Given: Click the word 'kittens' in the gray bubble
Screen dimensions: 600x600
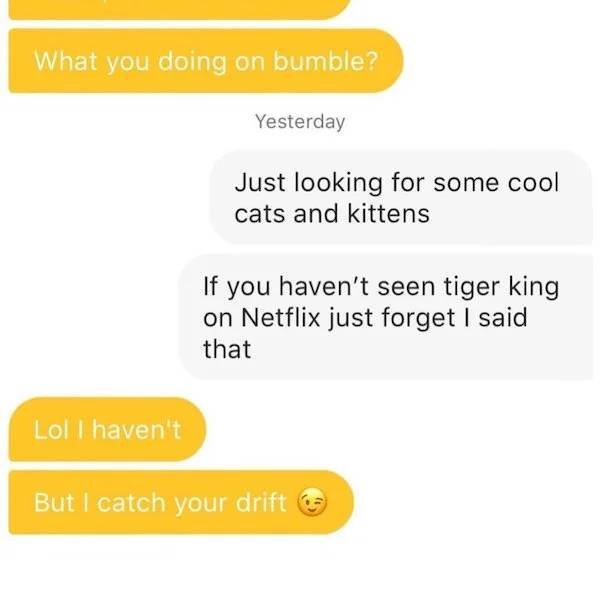Looking at the screenshot, I should click(x=388, y=214).
